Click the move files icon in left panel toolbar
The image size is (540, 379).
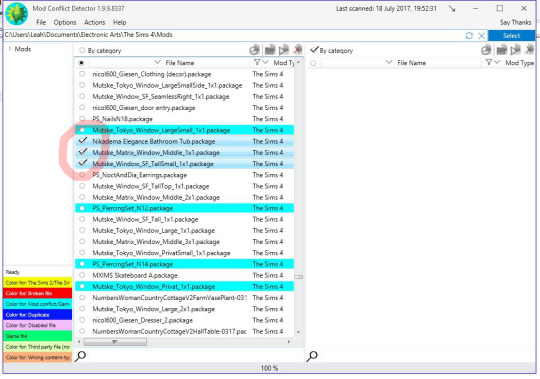(284, 50)
